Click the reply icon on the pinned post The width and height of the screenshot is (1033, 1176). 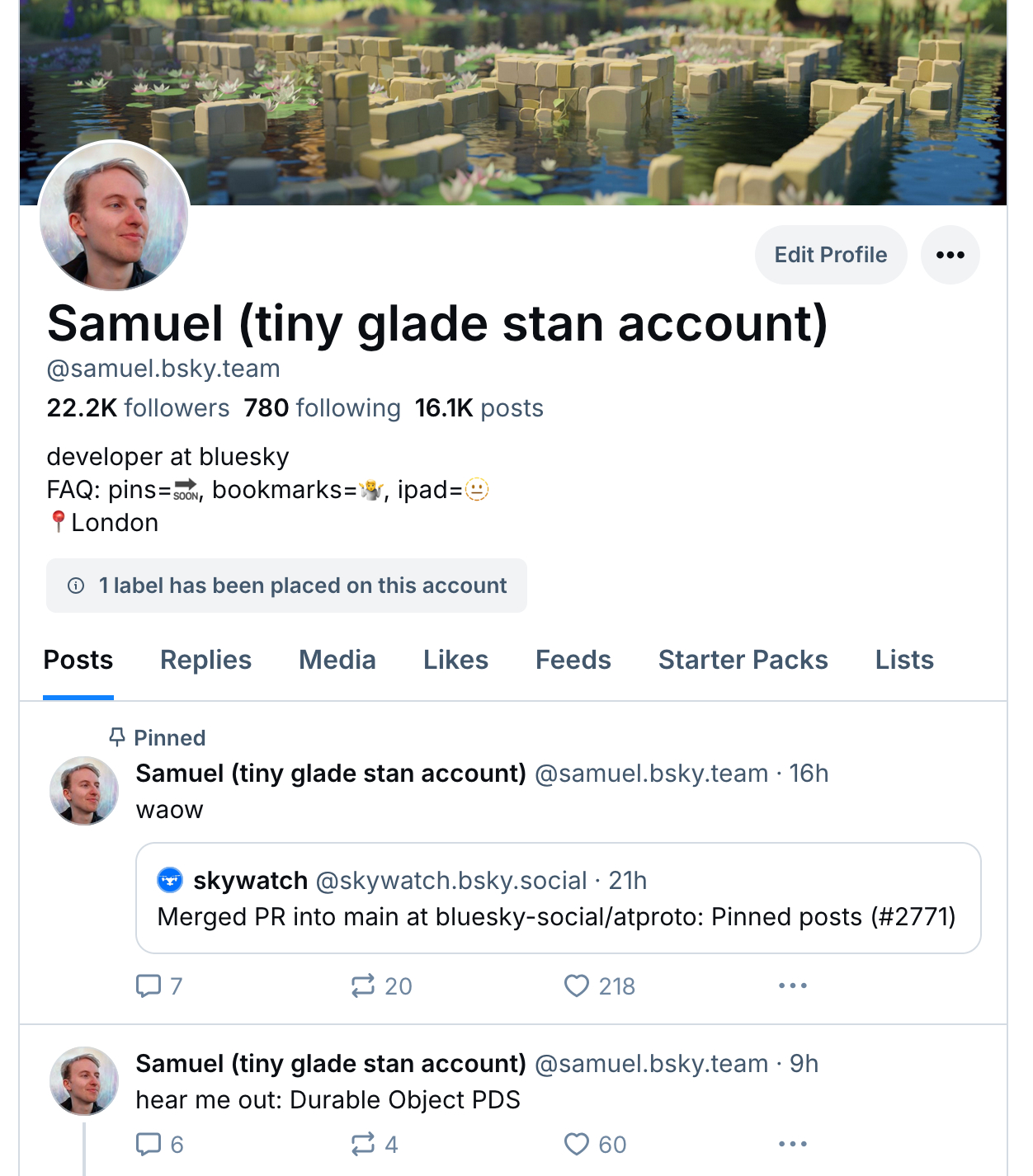click(149, 985)
